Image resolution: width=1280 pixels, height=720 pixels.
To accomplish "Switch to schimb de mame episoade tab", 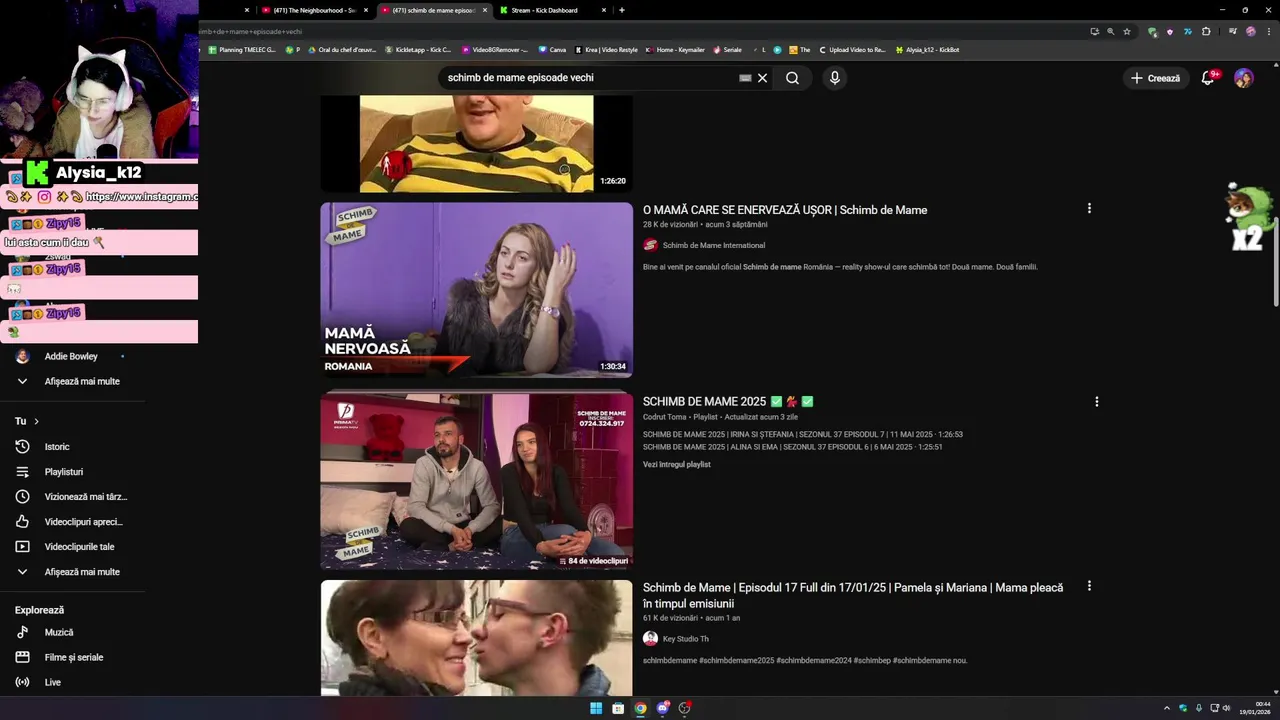I will tap(434, 10).
